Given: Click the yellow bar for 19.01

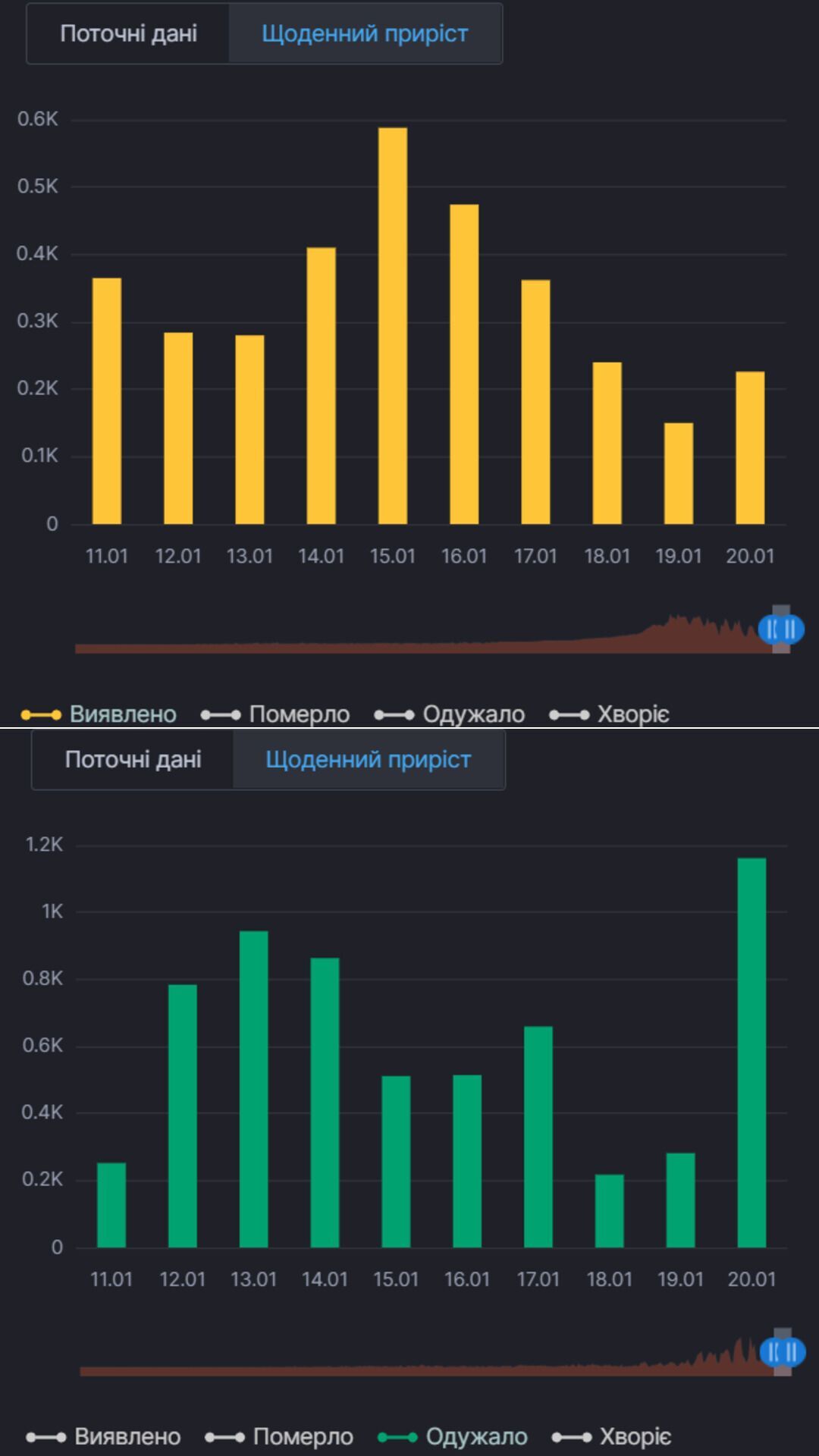Looking at the screenshot, I should [679, 474].
